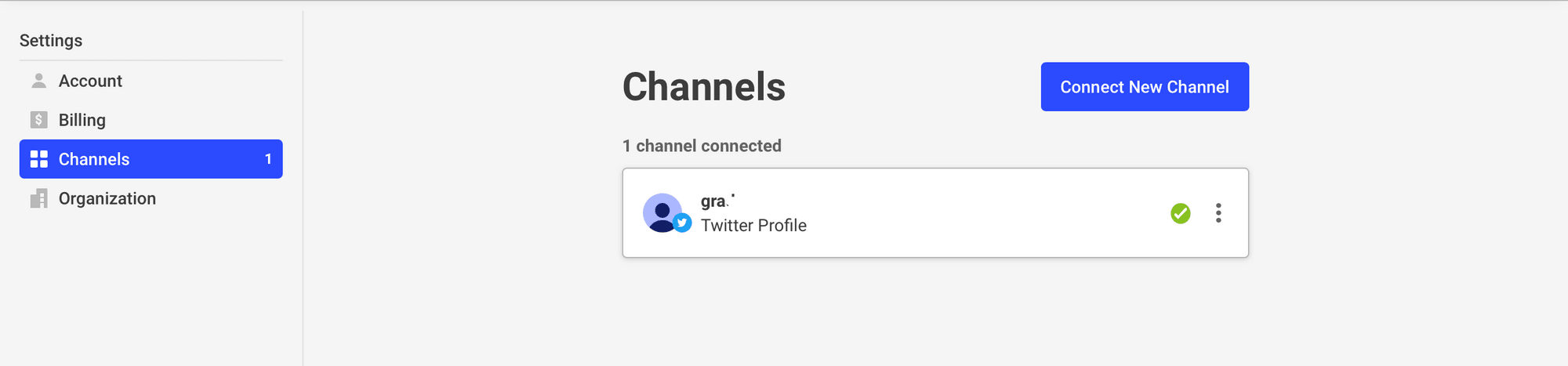The height and width of the screenshot is (366, 1568).
Task: Select the Channels sidebar item
Action: tap(151, 159)
